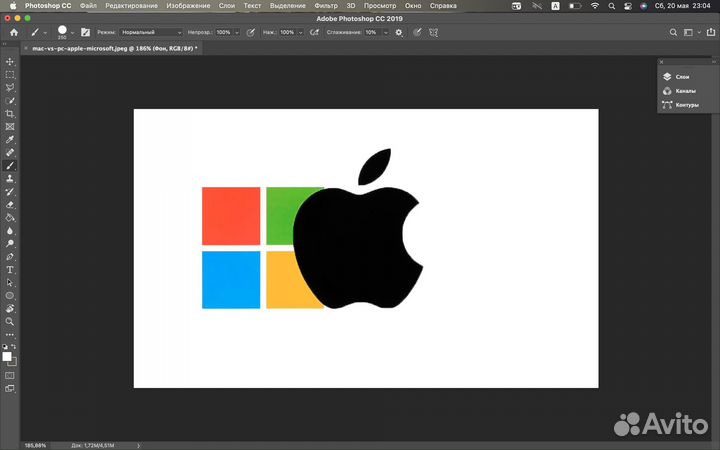The height and width of the screenshot is (450, 720).
Task: Select the Healing Brush tool
Action: [10, 152]
